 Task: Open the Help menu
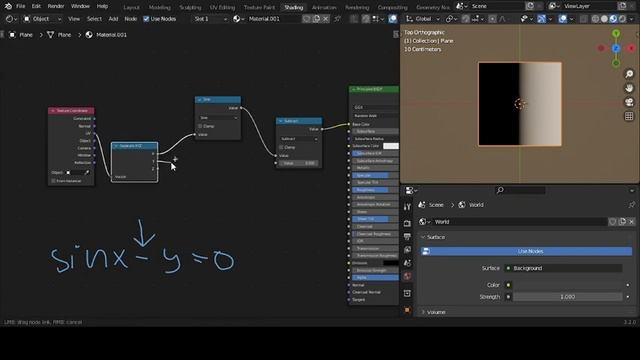(x=102, y=6)
